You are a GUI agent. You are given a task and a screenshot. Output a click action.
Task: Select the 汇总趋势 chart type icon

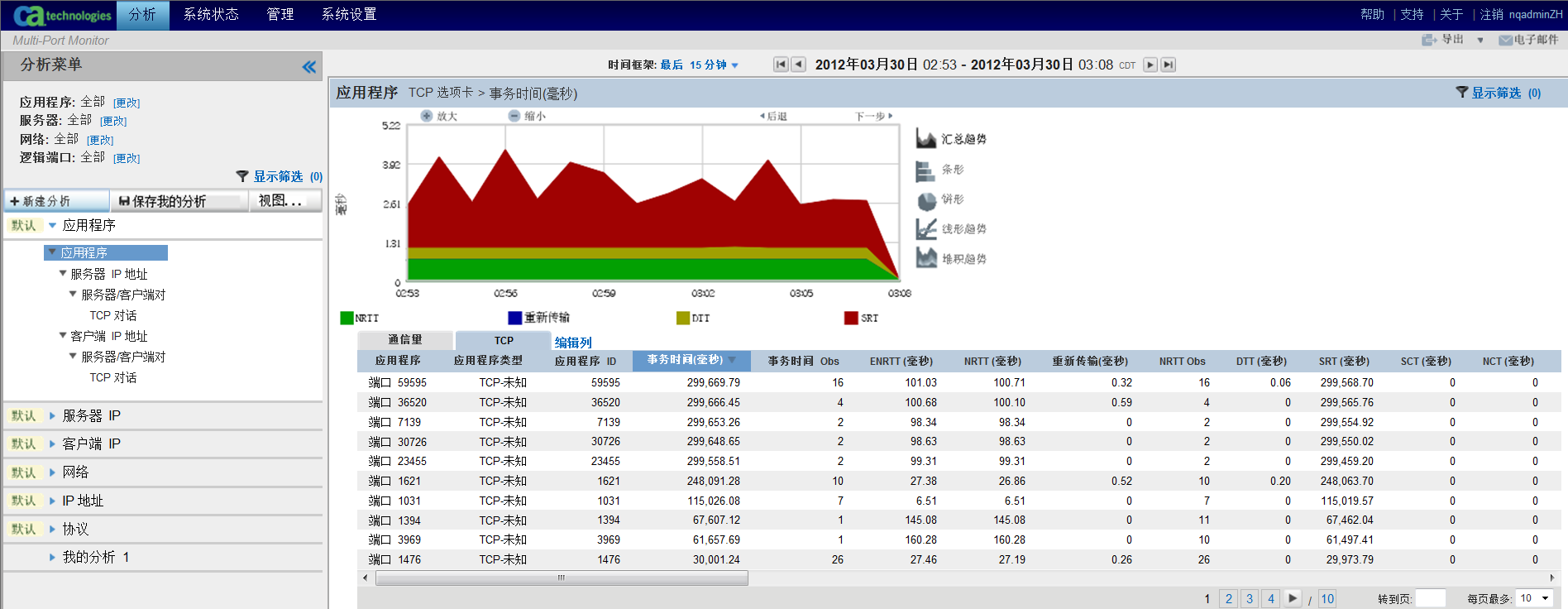pos(925,139)
